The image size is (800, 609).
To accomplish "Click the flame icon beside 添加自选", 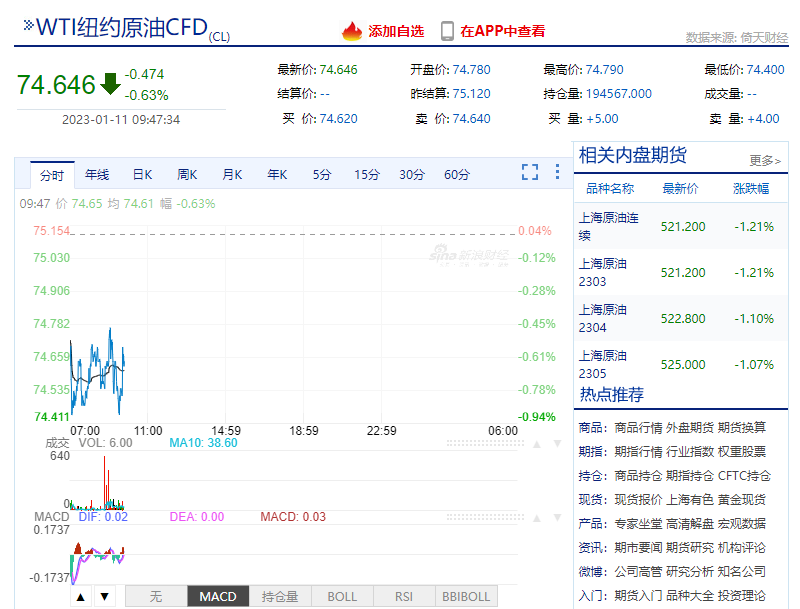I will (x=352, y=31).
